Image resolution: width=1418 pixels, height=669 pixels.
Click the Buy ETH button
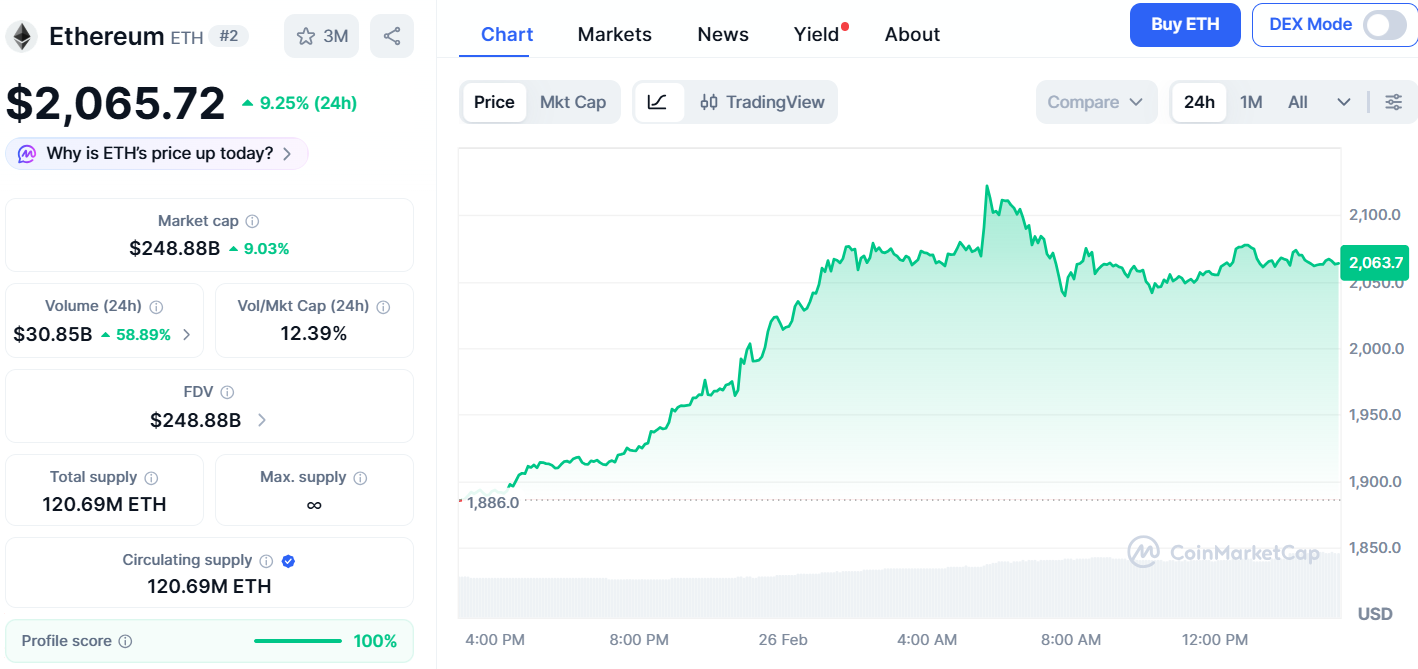[x=1185, y=25]
